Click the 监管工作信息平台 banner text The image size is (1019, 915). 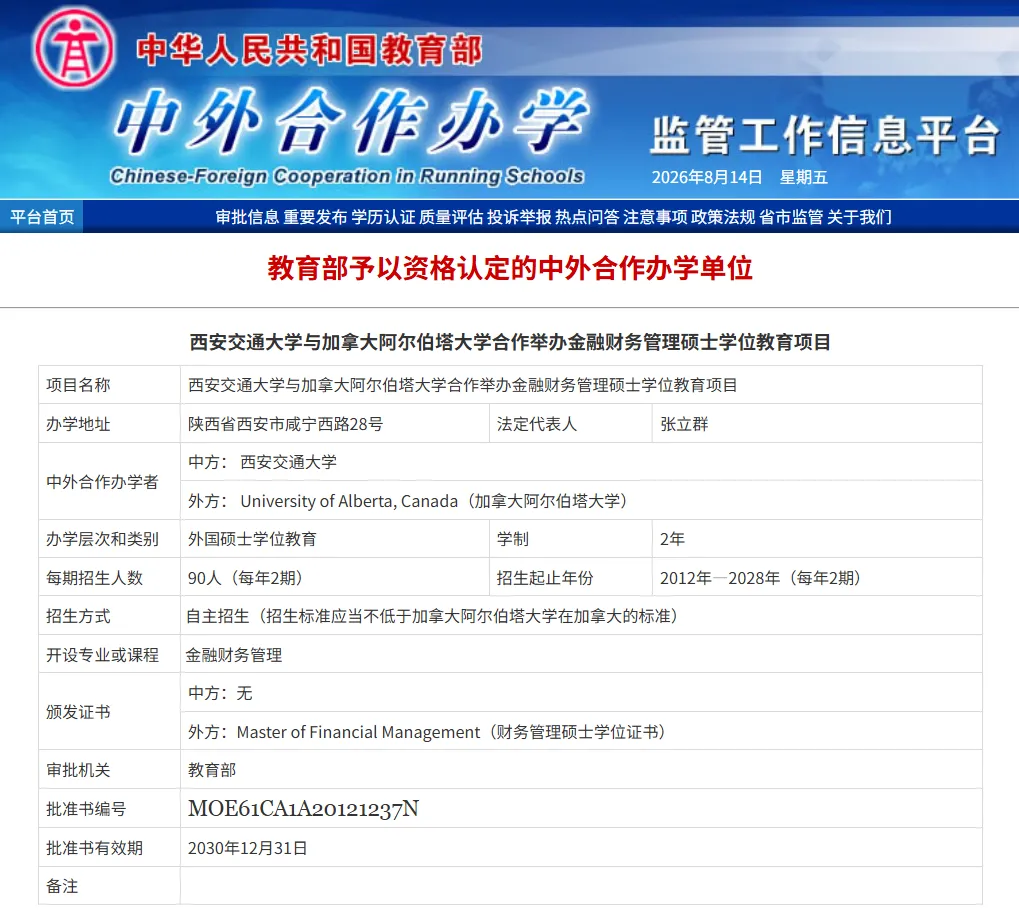tap(825, 135)
